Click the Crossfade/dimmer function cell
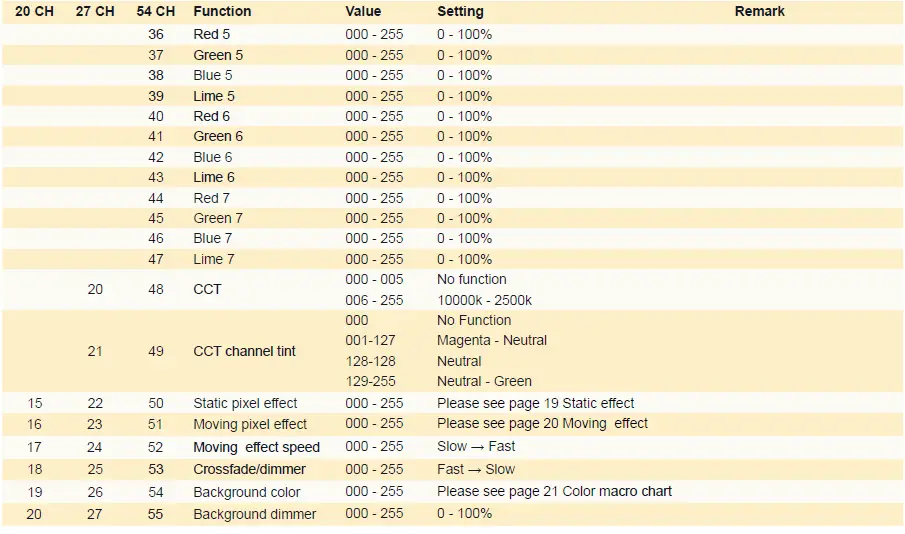This screenshot has width=905, height=534. pyautogui.click(x=249, y=469)
